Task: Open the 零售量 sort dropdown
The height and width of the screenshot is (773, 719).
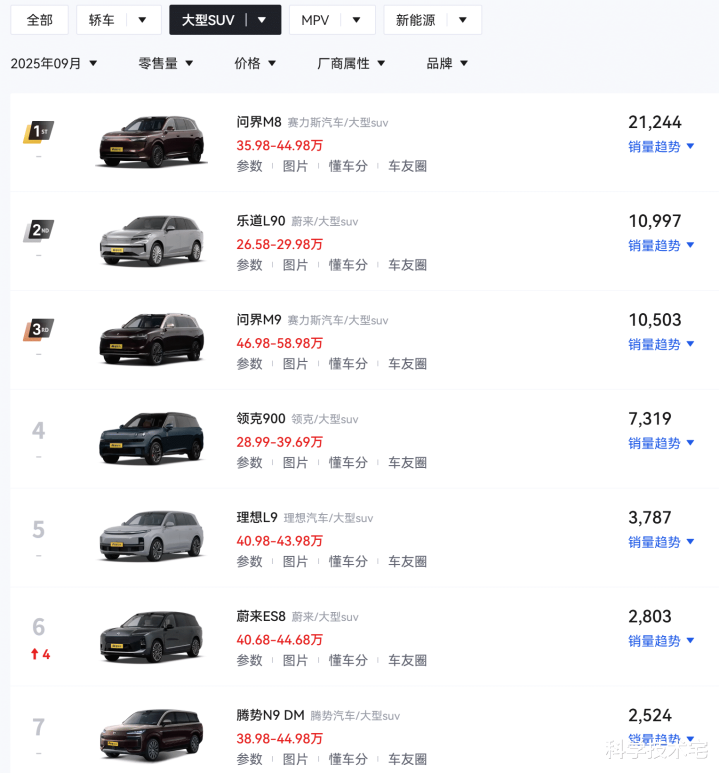Action: pyautogui.click(x=166, y=63)
